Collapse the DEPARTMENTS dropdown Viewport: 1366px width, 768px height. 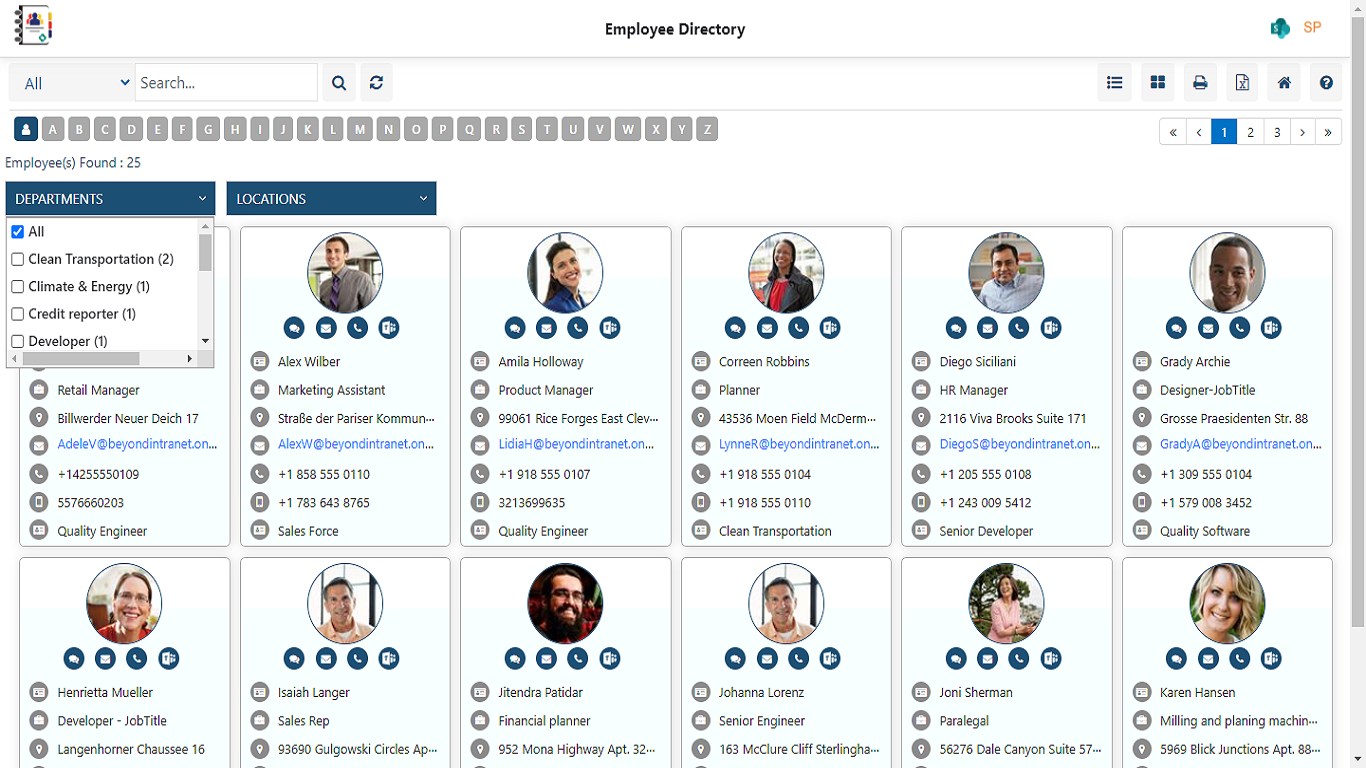(110, 199)
